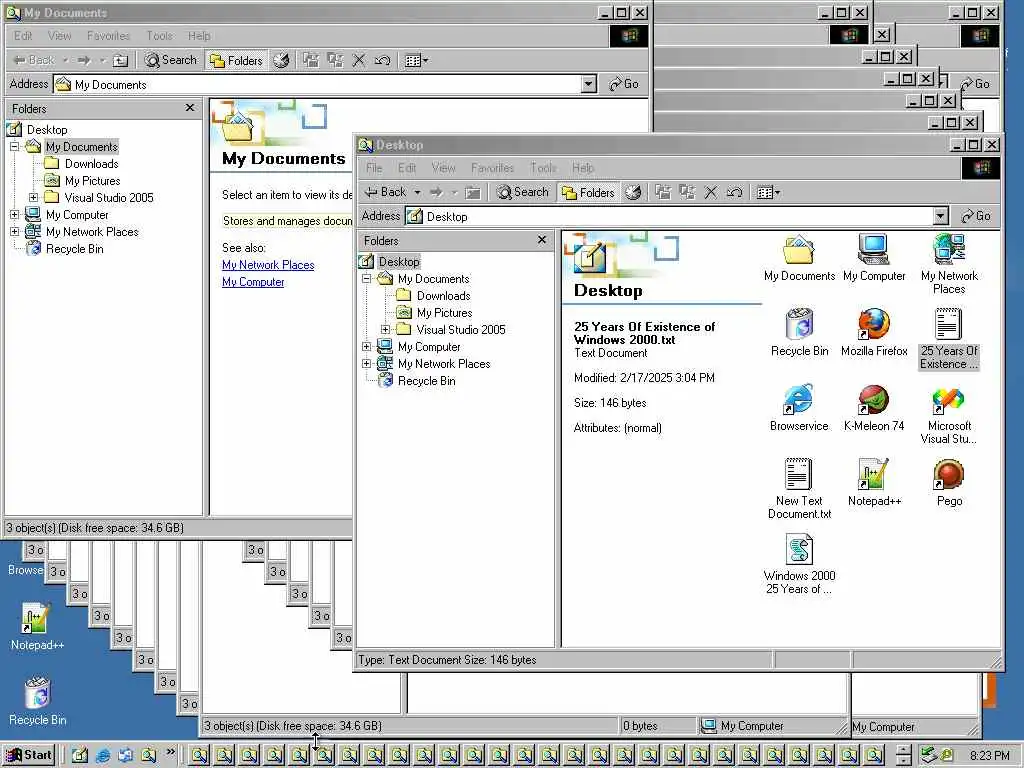This screenshot has height=768, width=1024.
Task: Open the Start menu
Action: (x=29, y=755)
